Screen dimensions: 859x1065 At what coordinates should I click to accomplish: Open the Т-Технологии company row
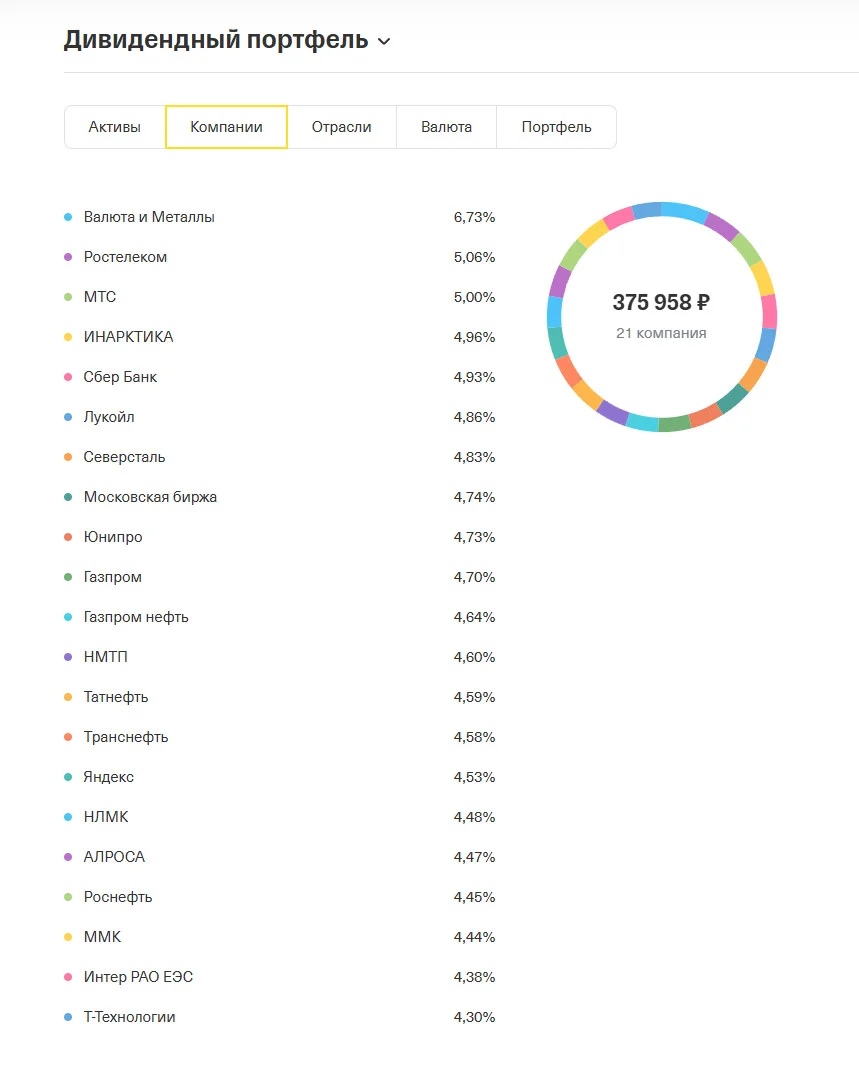pos(129,1017)
